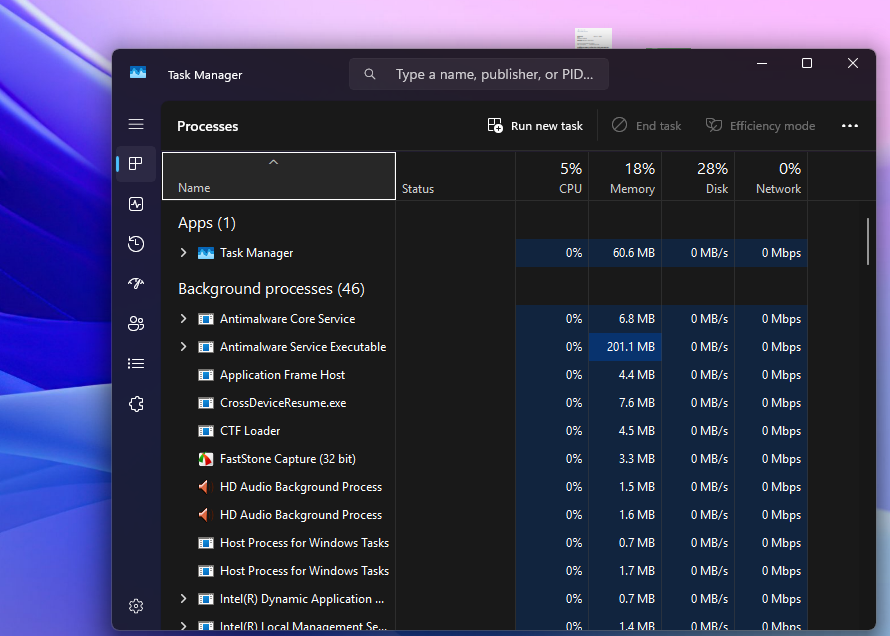Screen dimensions: 890x636
Task: Click the Background processes (46) heading
Action: coord(271,289)
